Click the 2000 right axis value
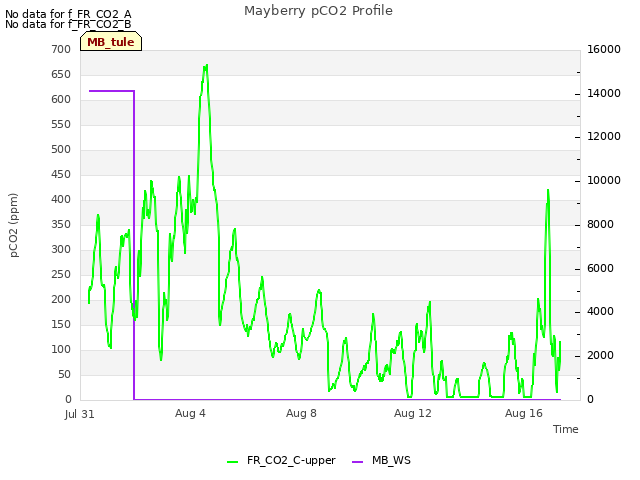This screenshot has width=640, height=480. (x=600, y=356)
